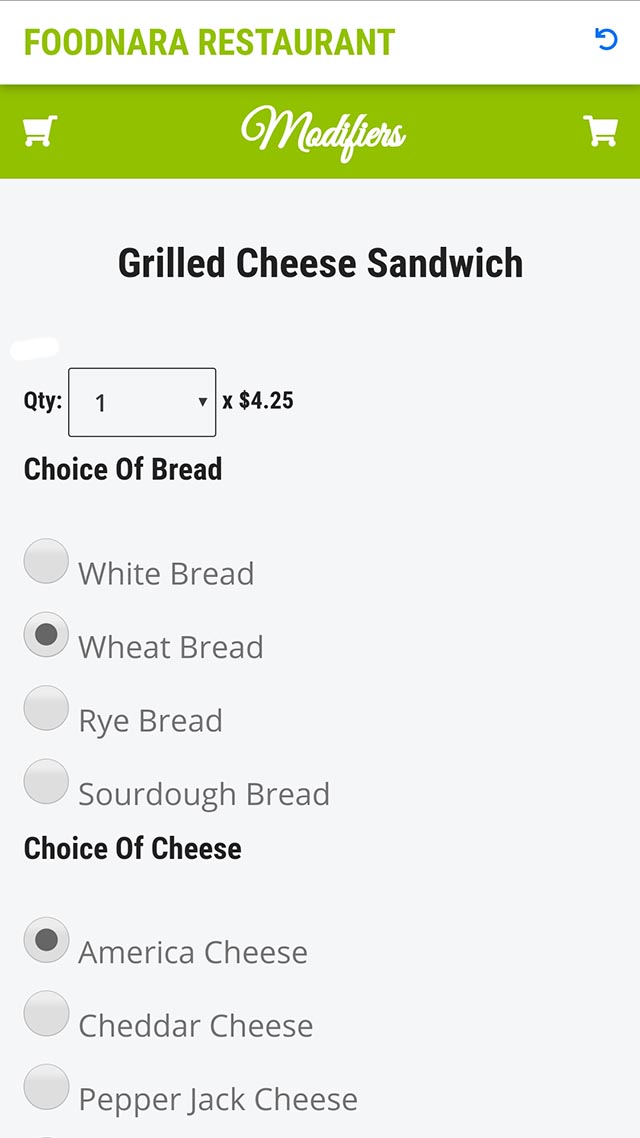
Task: Open the cart icon left of Modifiers
Action: pos(40,131)
